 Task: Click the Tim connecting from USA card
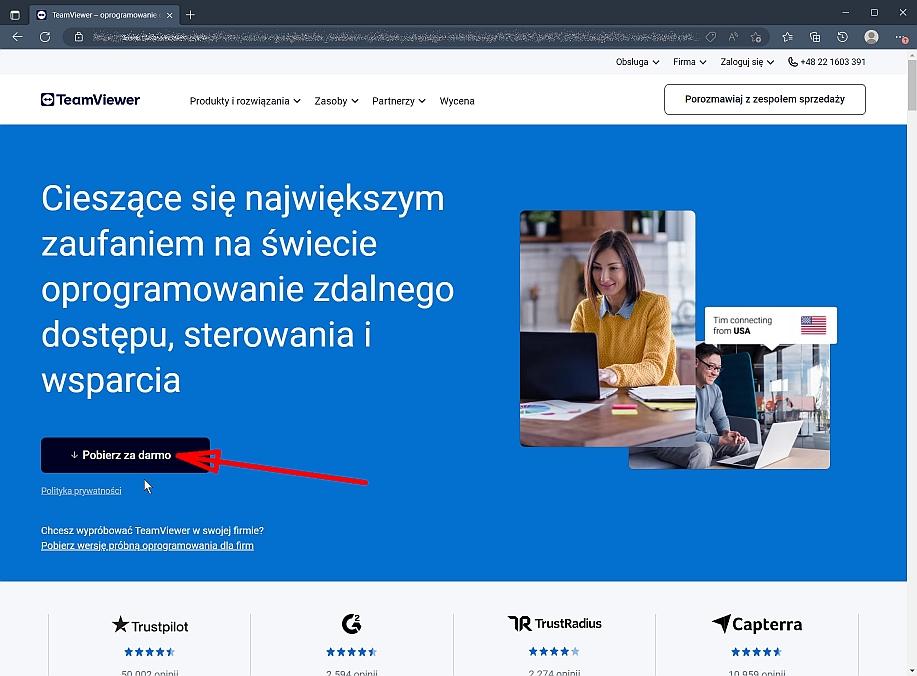point(770,325)
